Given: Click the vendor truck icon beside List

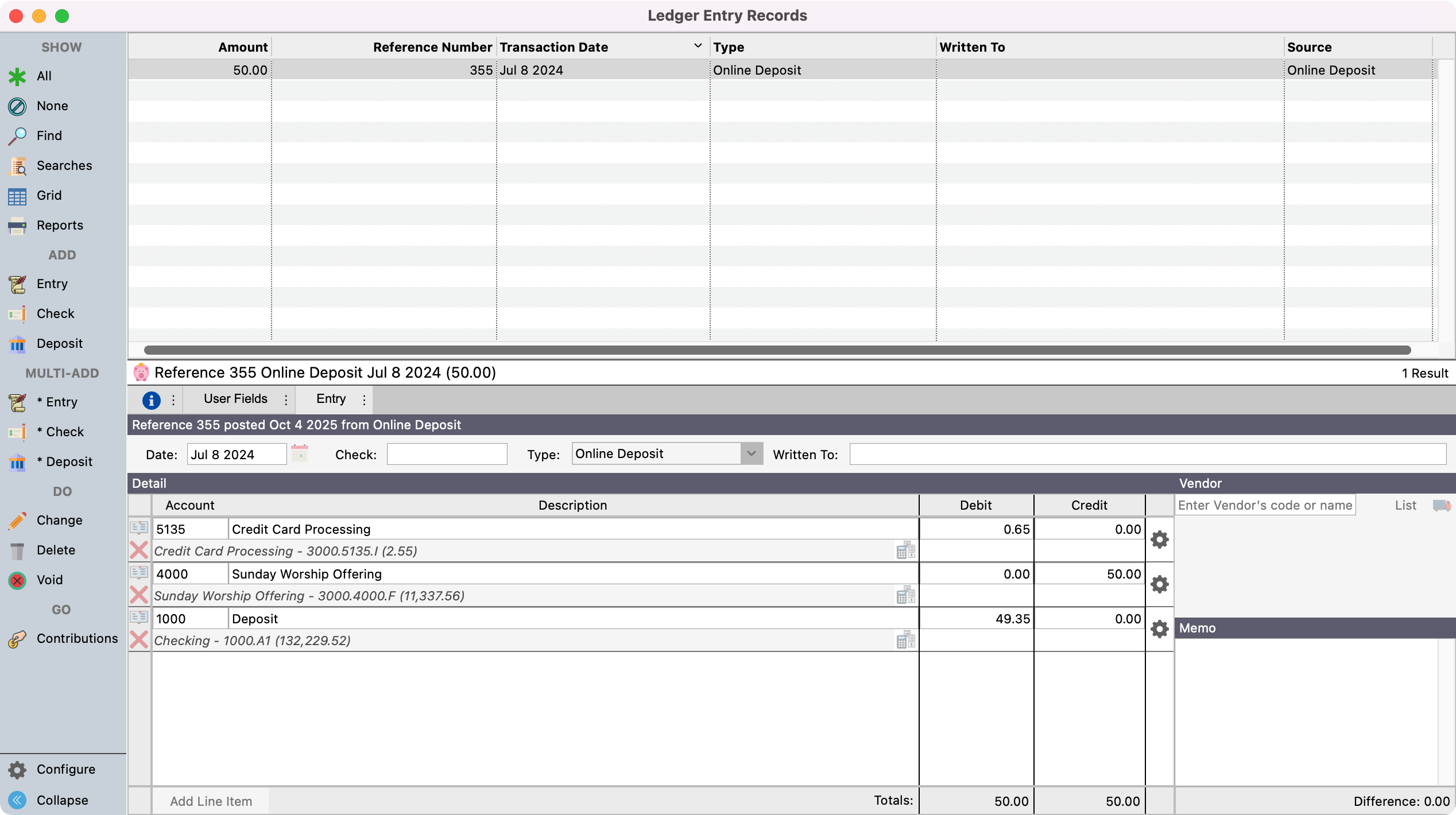Looking at the screenshot, I should click(1441, 505).
